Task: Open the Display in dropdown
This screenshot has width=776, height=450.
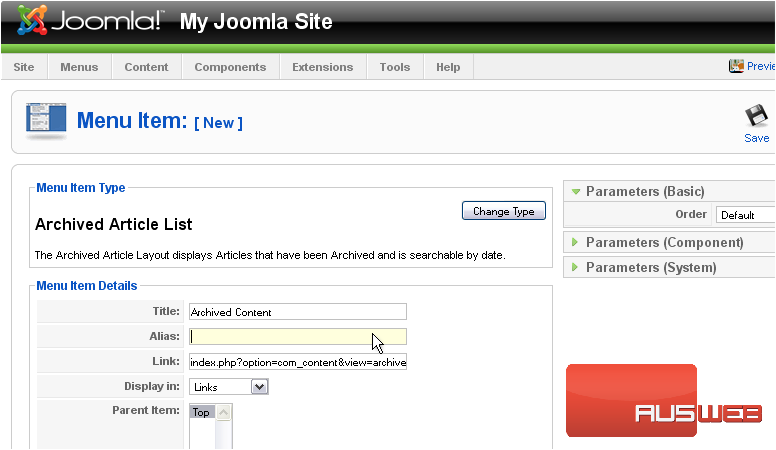Action: point(229,387)
